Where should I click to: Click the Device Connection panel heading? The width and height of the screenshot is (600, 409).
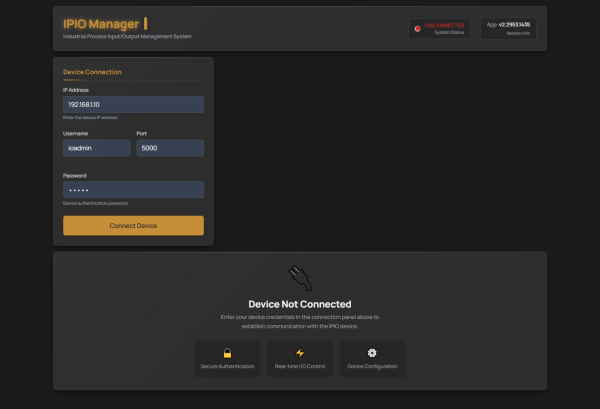(x=92, y=72)
